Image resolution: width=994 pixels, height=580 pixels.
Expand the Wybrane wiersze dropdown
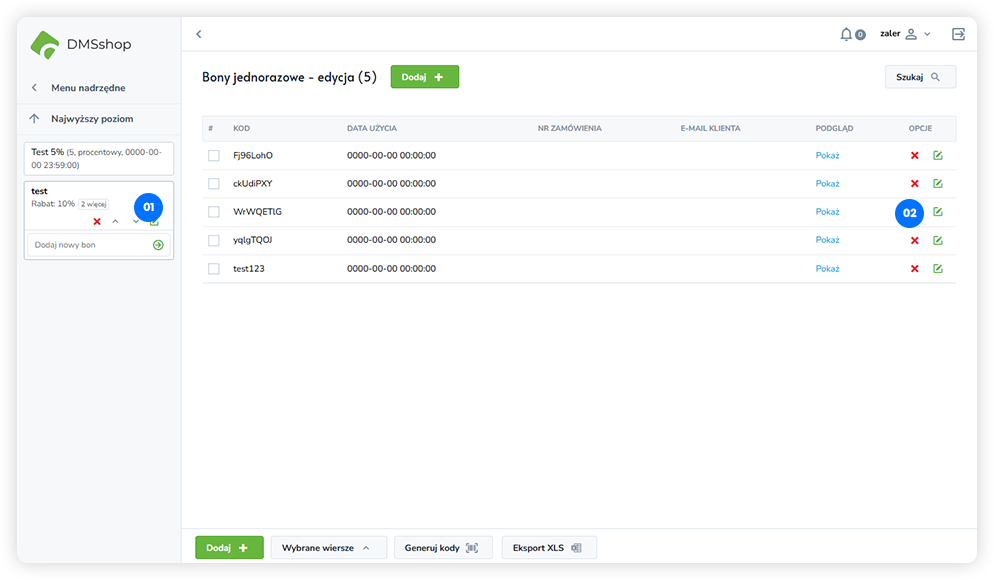[328, 548]
